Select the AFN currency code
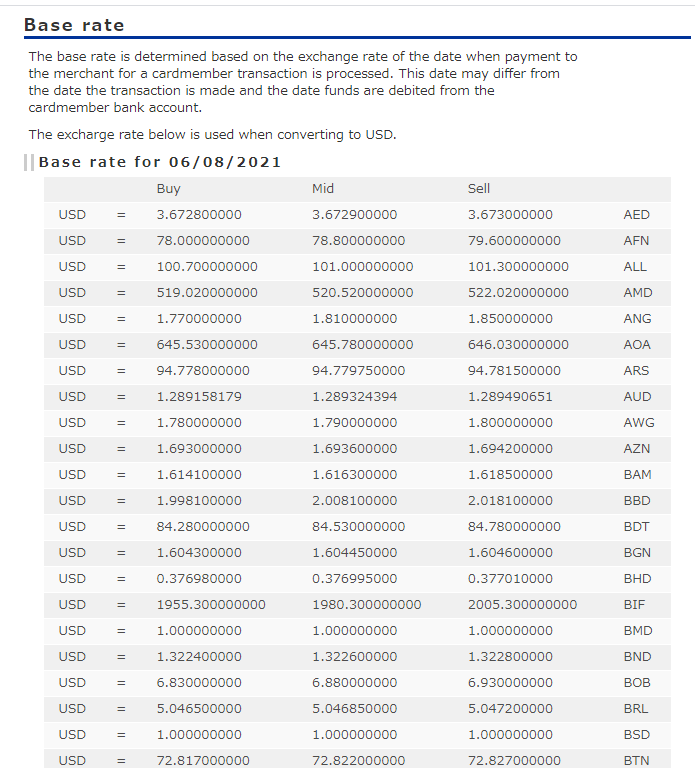Viewport: 695px width, 768px height. [636, 240]
